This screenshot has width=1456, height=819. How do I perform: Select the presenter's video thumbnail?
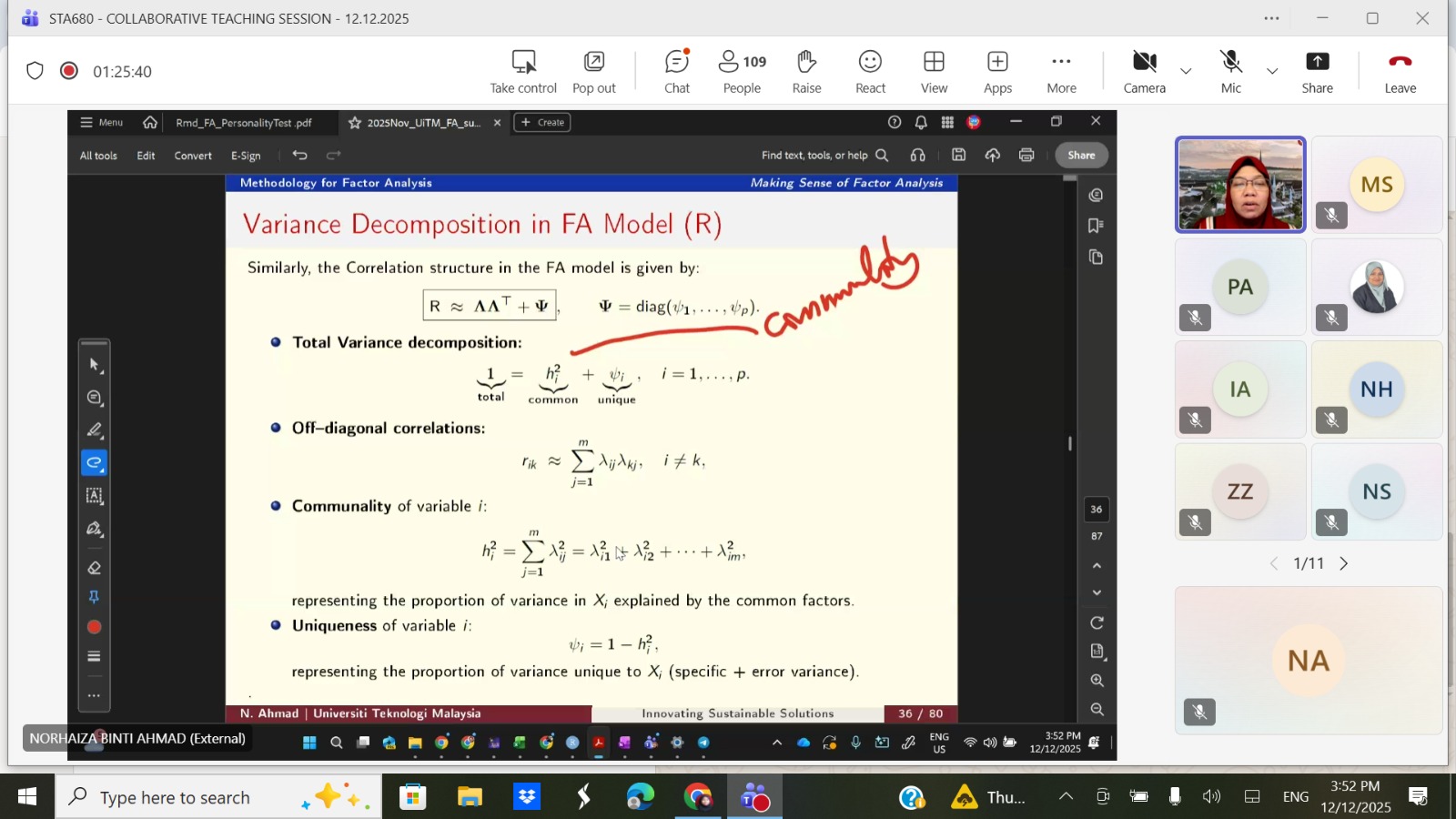tap(1240, 186)
